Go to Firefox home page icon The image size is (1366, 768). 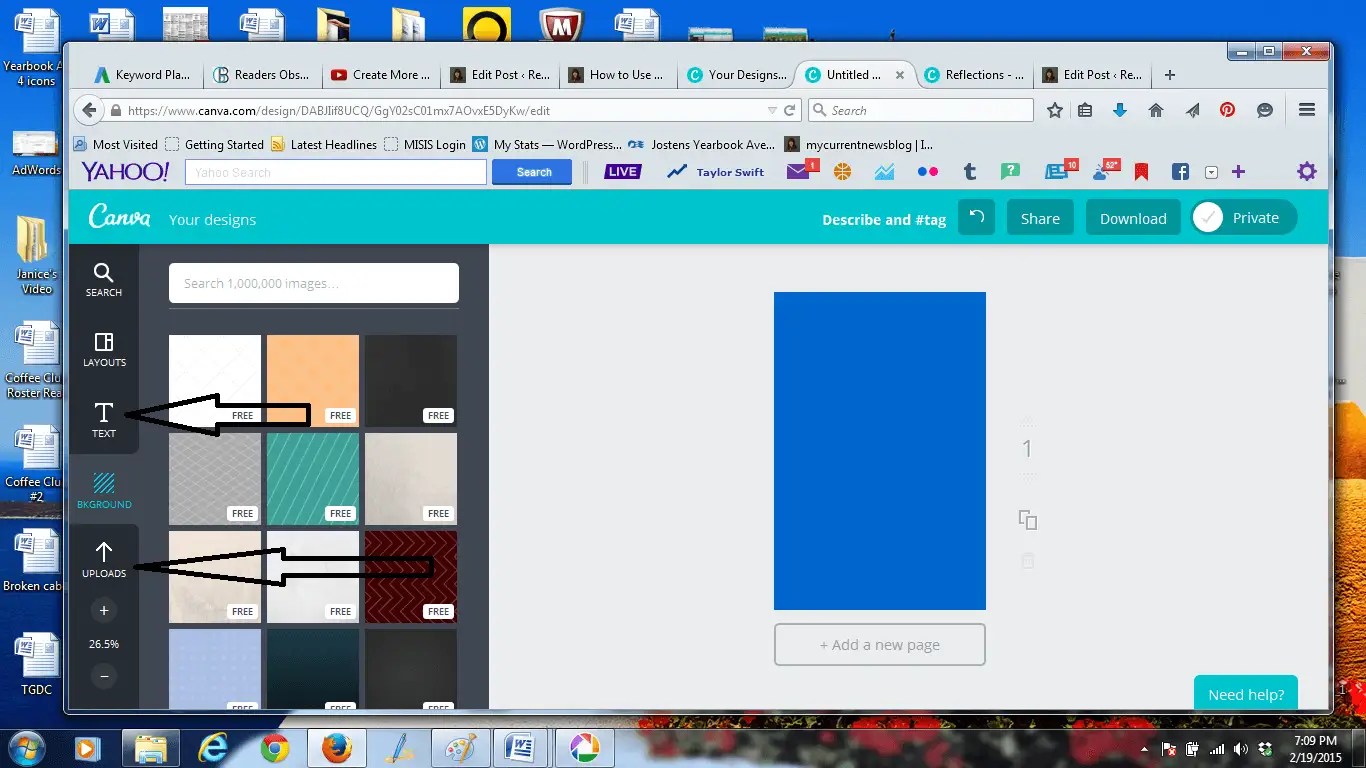1156,111
